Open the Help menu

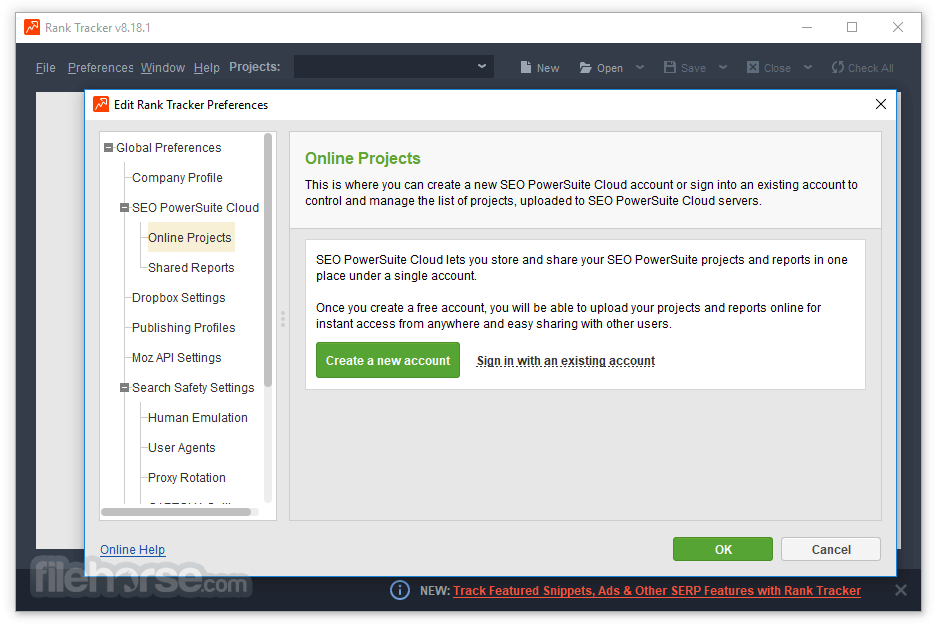click(206, 68)
